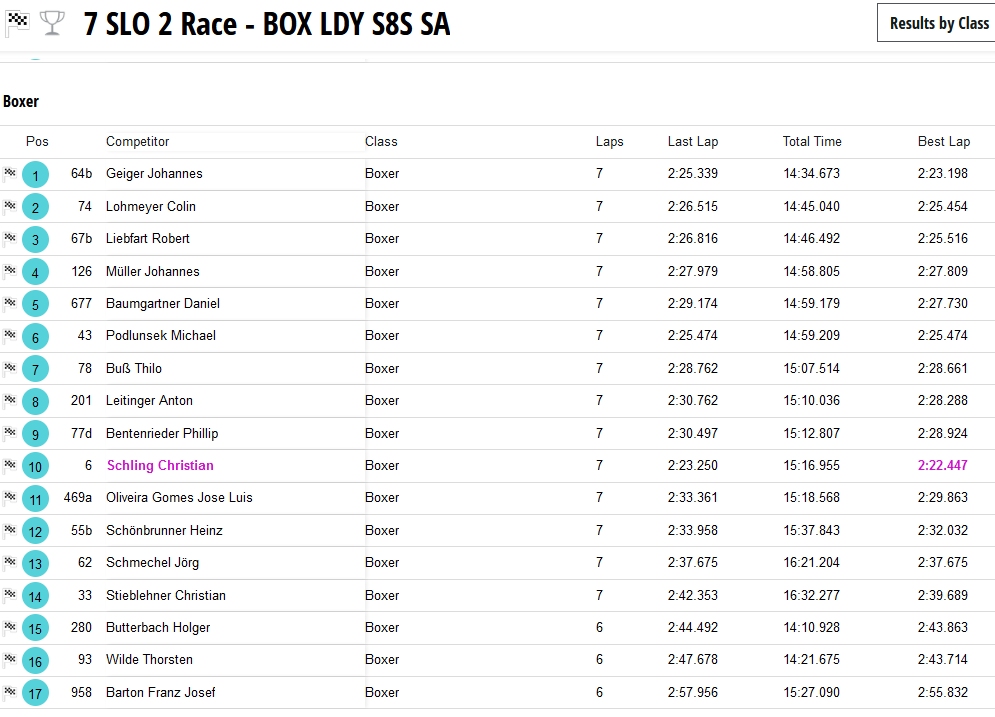Click position 17 badge for Barton Franz Josef

(x=35, y=693)
